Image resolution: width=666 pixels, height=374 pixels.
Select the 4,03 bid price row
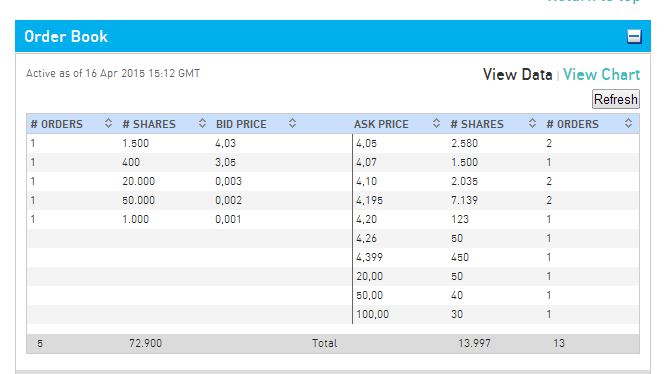(189, 143)
